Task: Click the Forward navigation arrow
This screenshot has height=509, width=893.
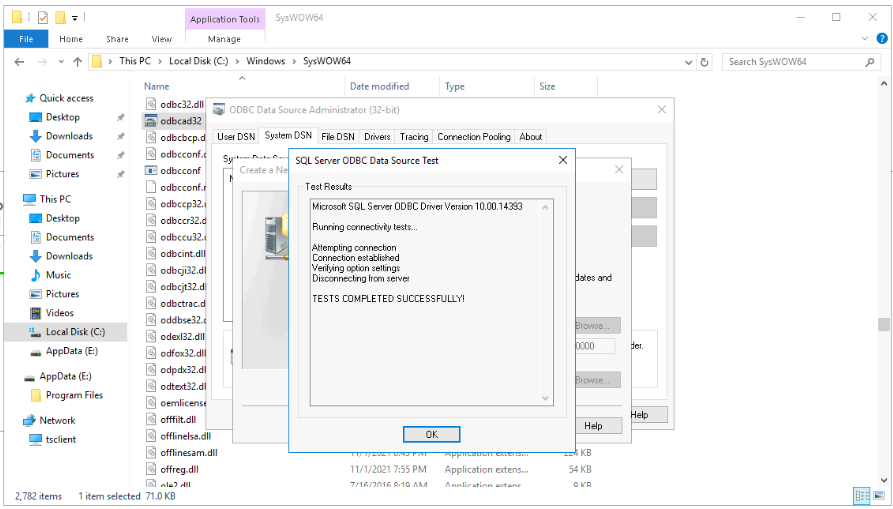Action: tap(42, 61)
